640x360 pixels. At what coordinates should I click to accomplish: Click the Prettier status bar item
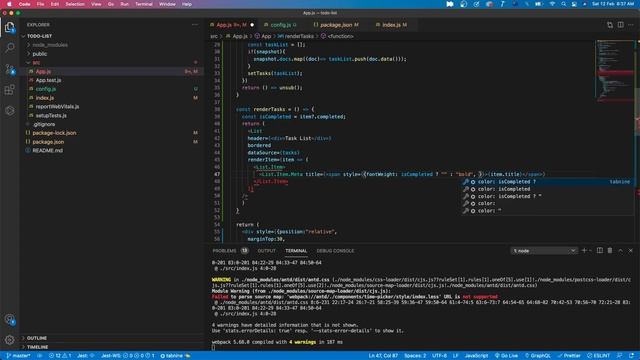pyautogui.click(x=569, y=356)
